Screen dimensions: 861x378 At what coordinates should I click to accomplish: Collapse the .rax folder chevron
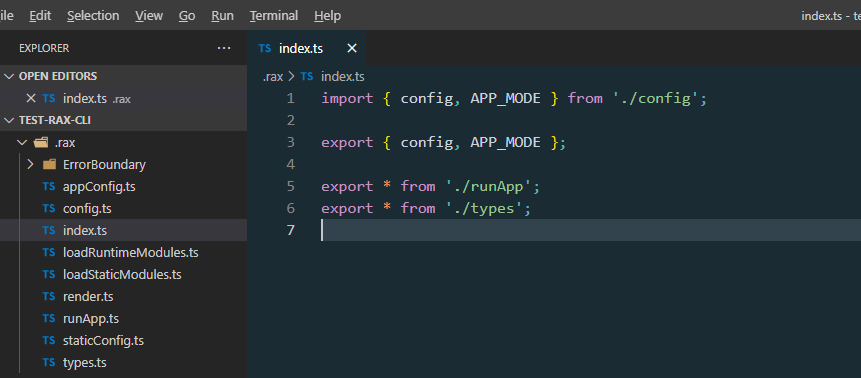(22, 143)
